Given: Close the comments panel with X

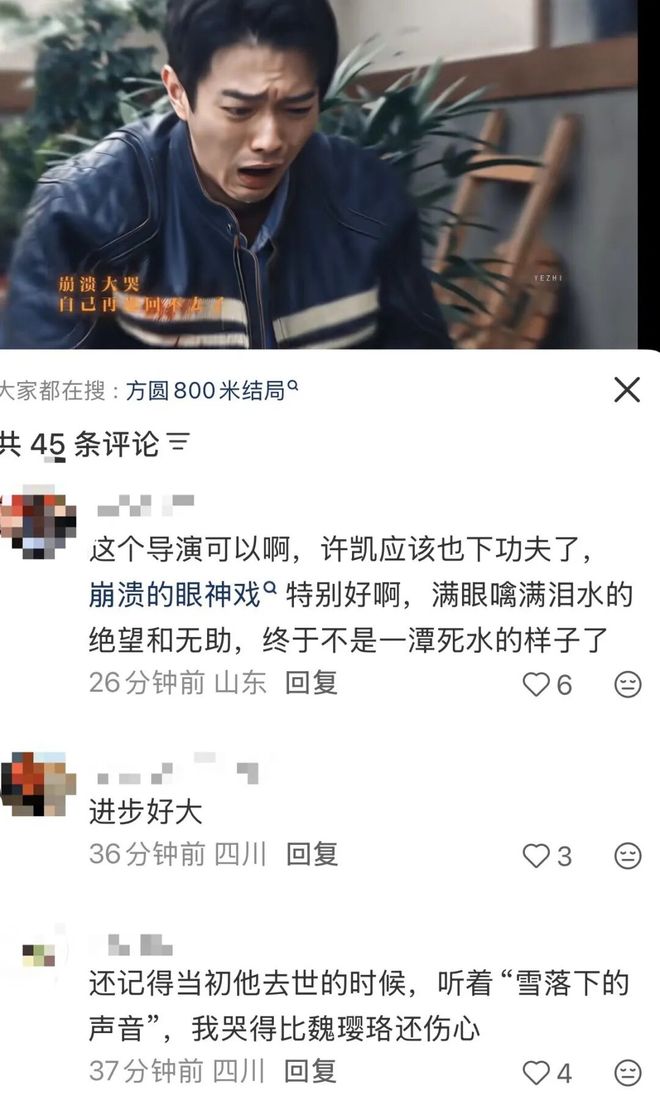Looking at the screenshot, I should point(627,390).
